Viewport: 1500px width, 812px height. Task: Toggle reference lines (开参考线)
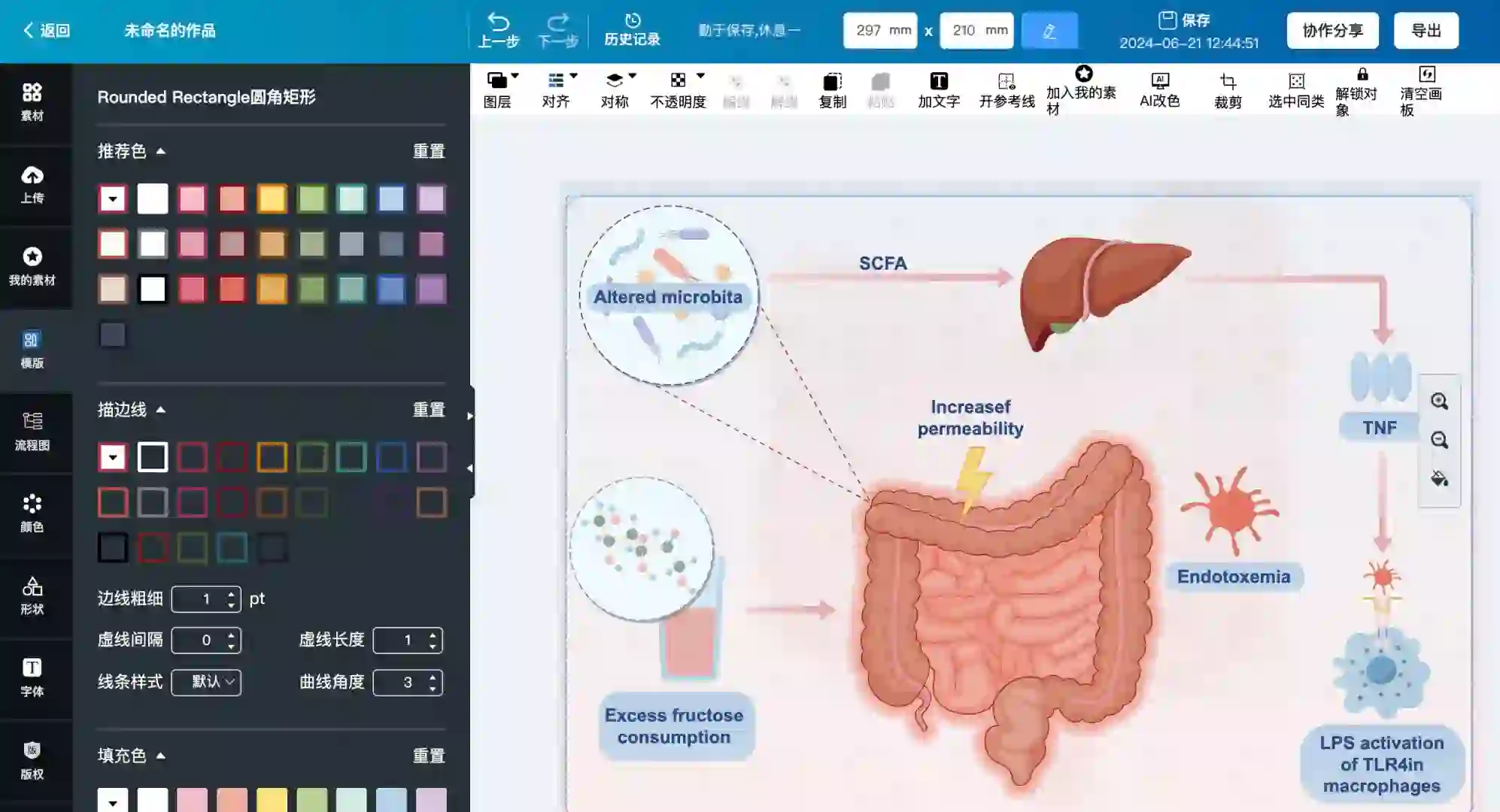click(x=1006, y=81)
